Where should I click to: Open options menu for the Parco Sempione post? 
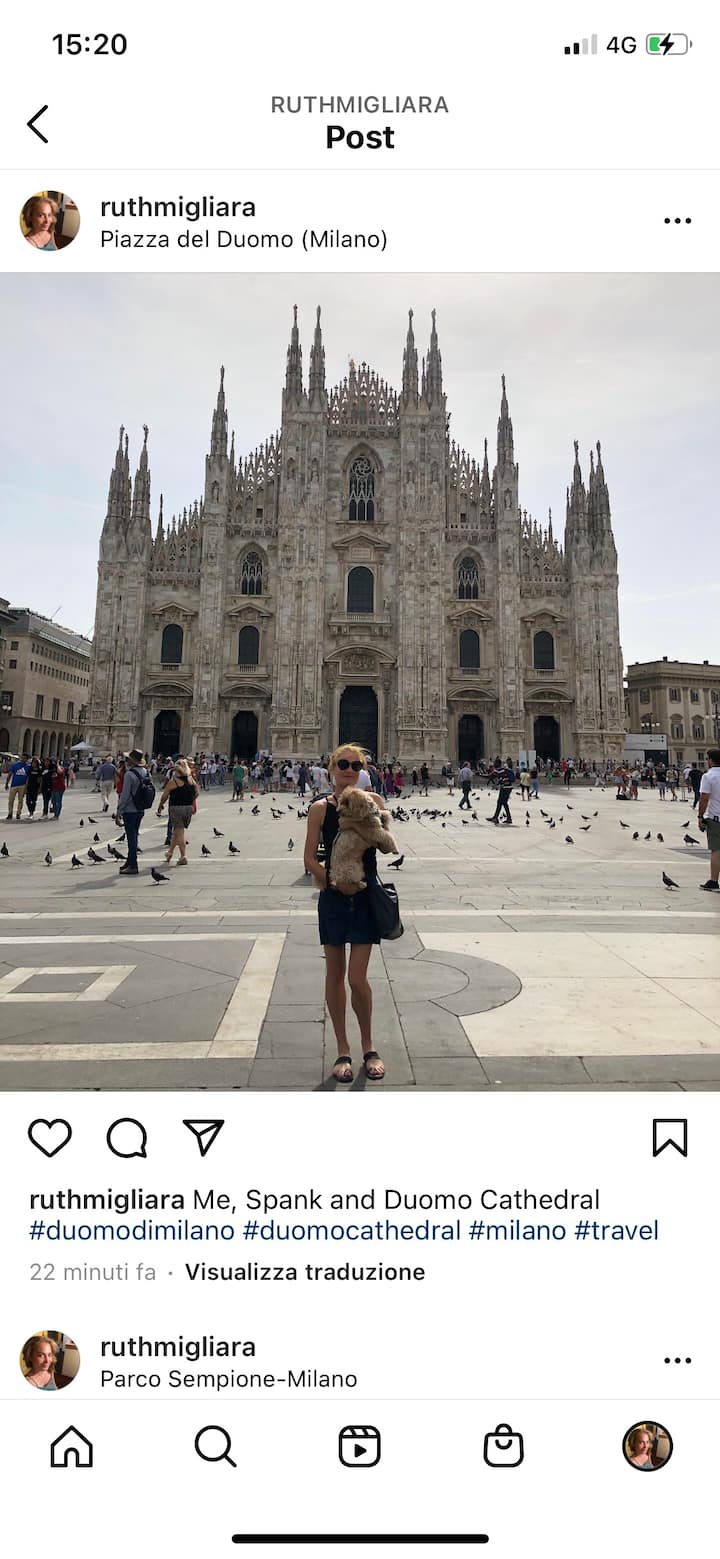tap(677, 1360)
